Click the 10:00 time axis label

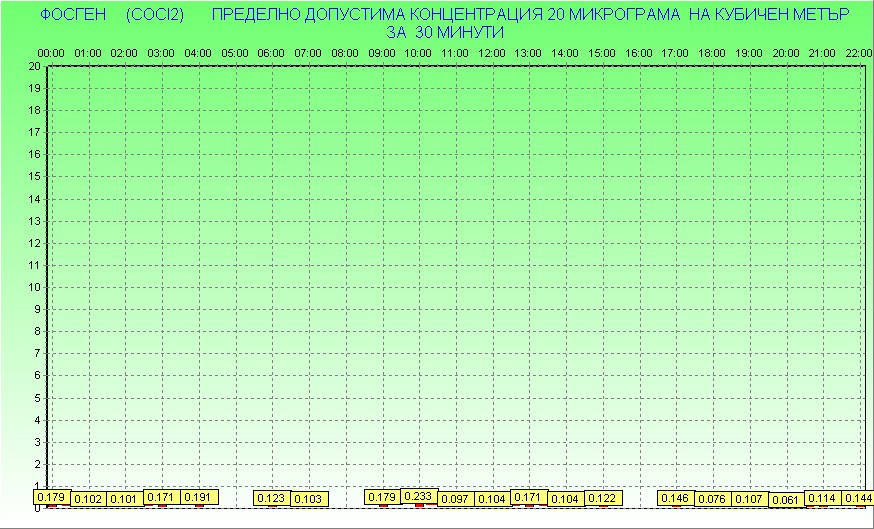click(418, 52)
